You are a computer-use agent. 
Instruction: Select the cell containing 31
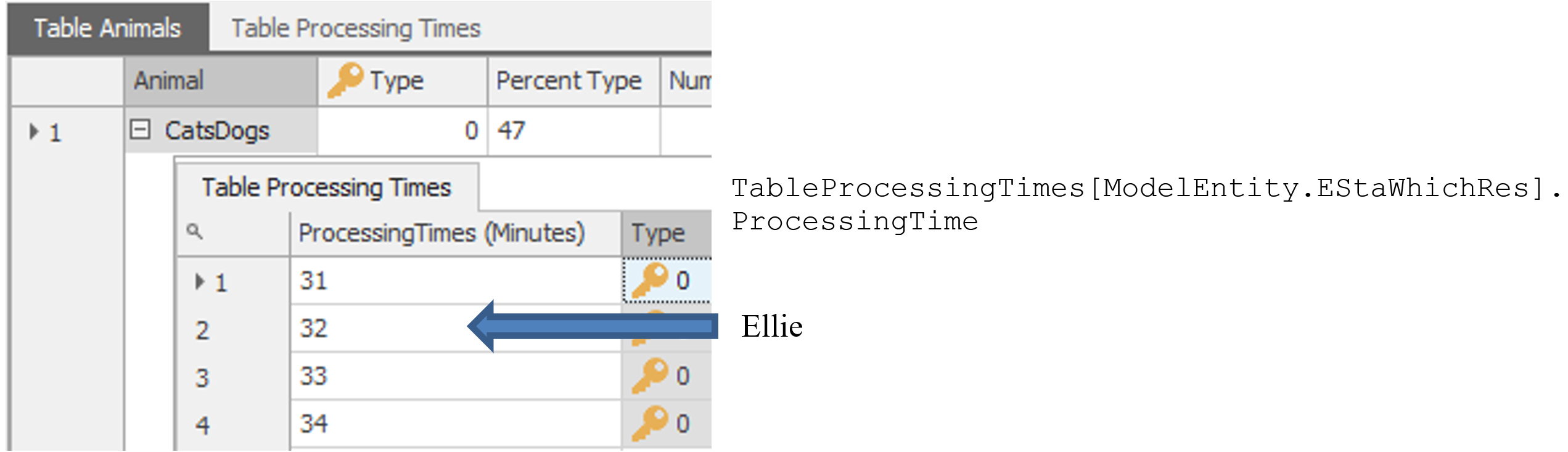click(x=456, y=281)
